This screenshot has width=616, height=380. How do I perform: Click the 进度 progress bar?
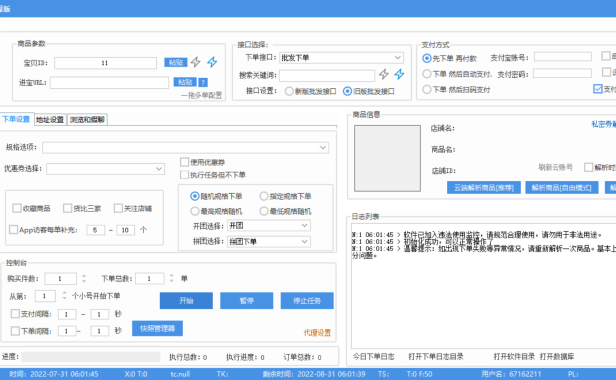pyautogui.click(x=91, y=357)
